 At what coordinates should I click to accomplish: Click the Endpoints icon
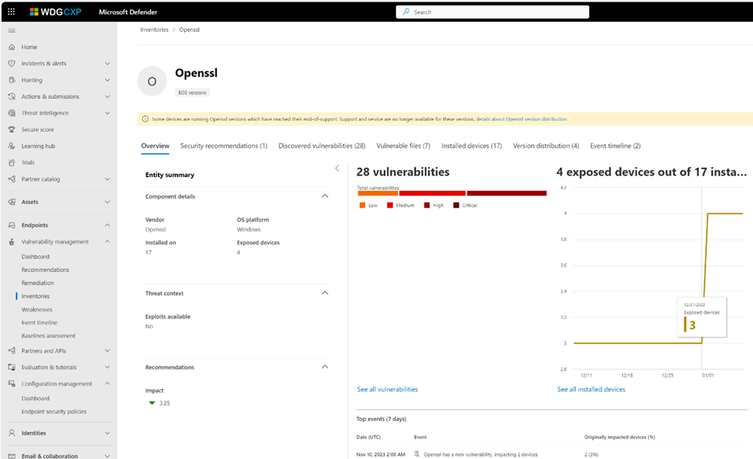point(12,225)
